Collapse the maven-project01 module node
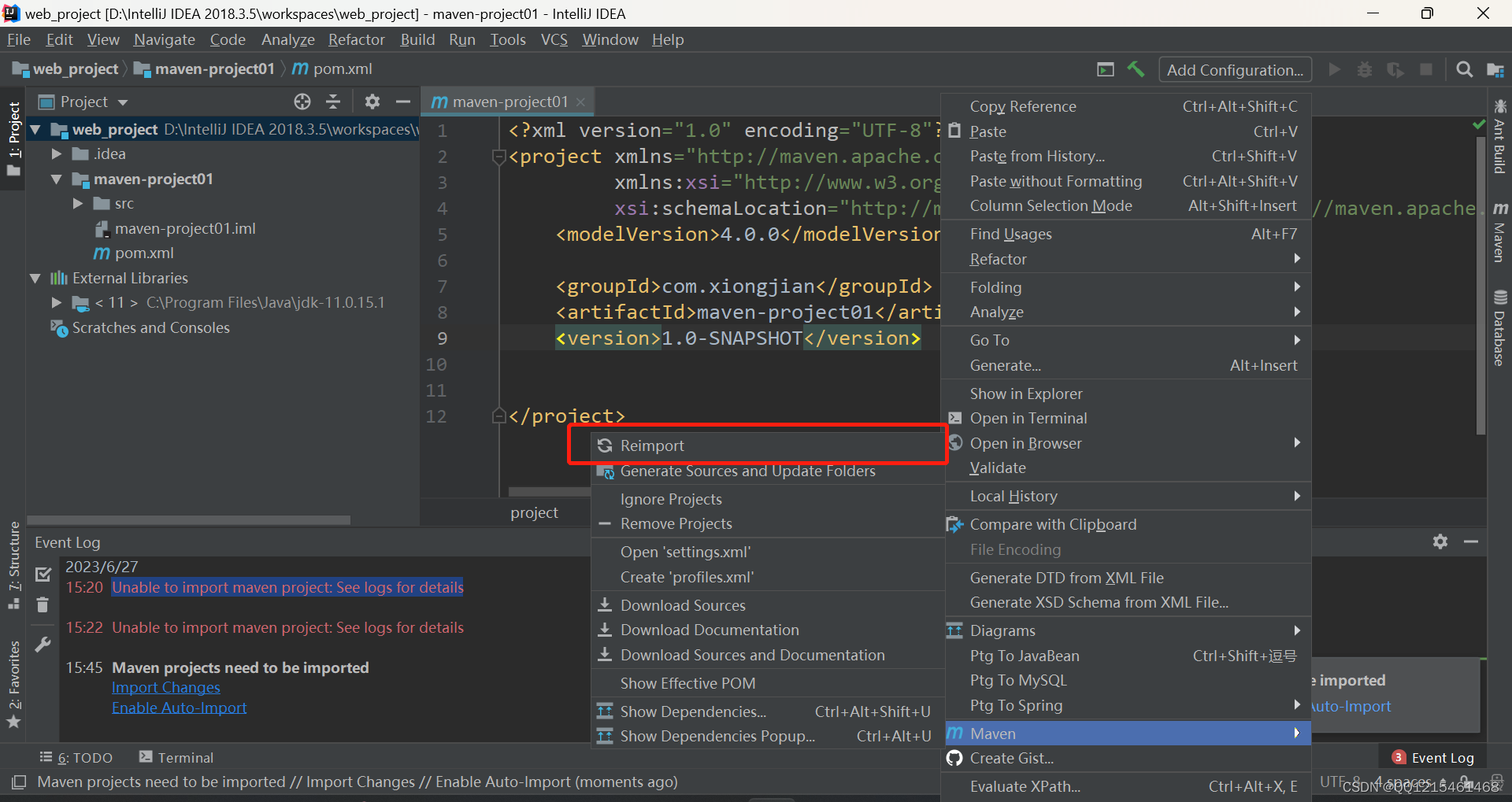 click(x=56, y=179)
